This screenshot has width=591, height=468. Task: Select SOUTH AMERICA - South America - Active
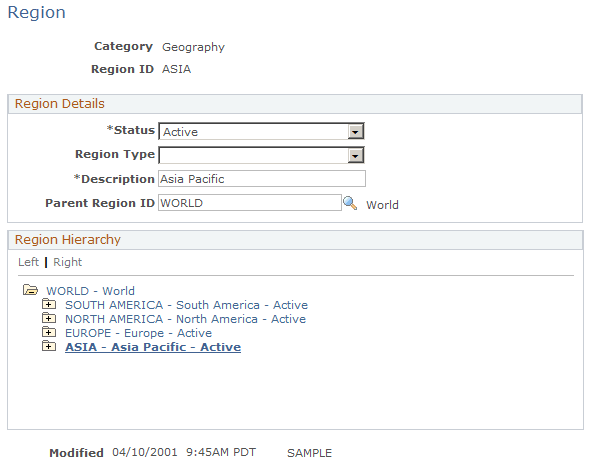186,305
